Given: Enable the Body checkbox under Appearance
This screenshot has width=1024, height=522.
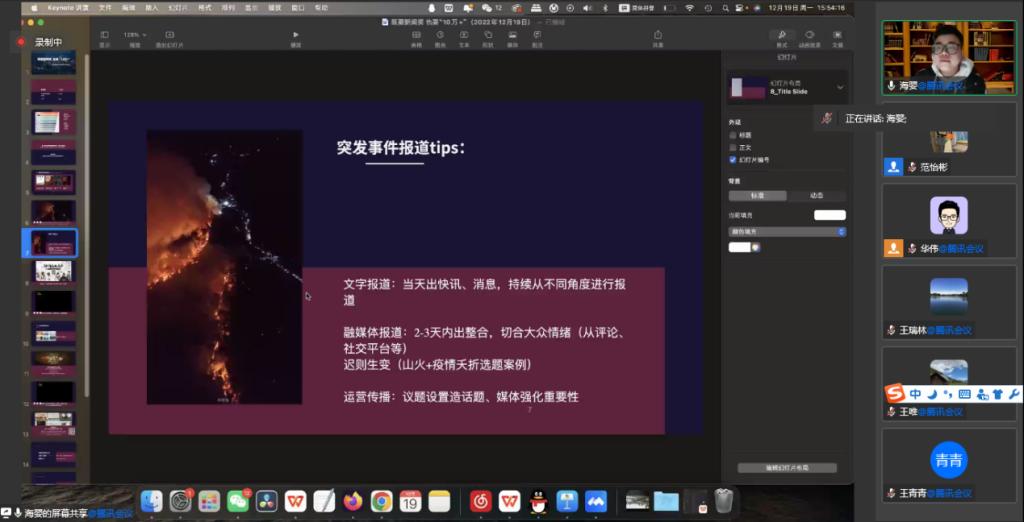Looking at the screenshot, I should click(733, 147).
